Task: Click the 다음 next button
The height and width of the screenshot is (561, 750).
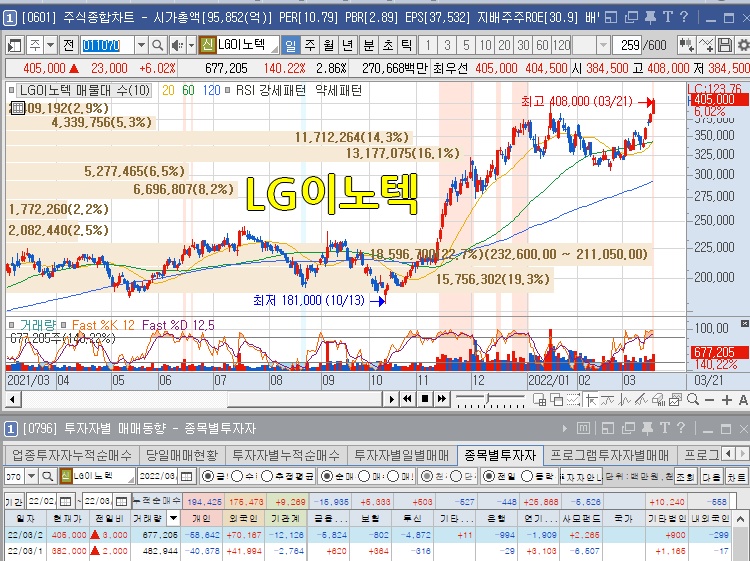Action: click(711, 477)
